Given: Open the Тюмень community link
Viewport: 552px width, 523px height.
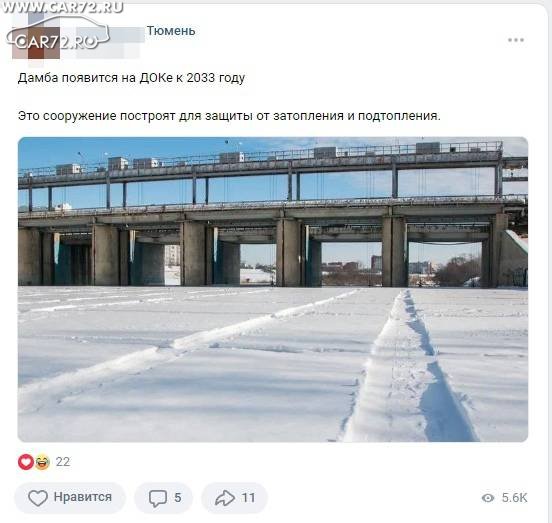Looking at the screenshot, I should pyautogui.click(x=171, y=31).
